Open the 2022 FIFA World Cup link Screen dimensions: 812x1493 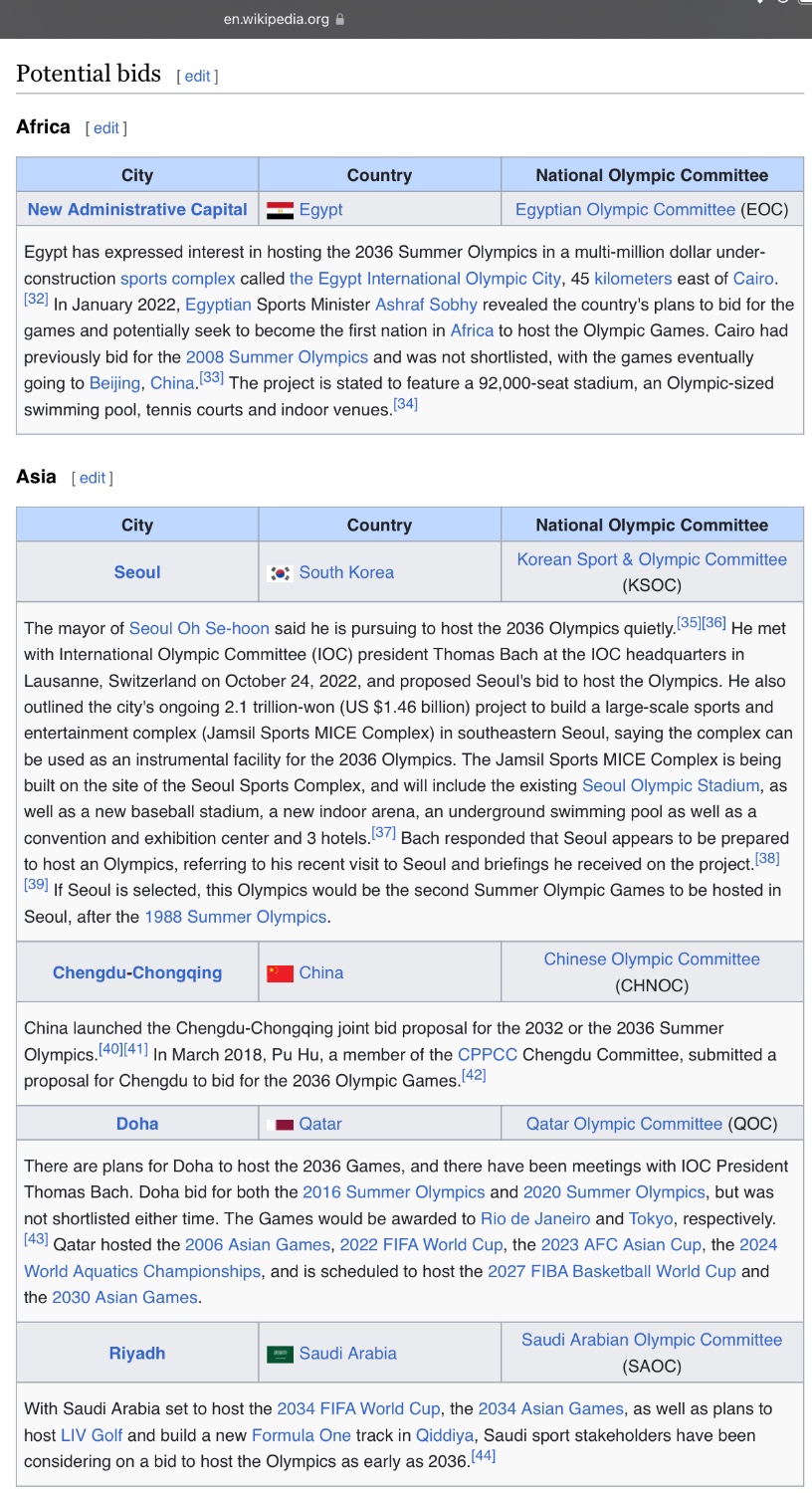[x=422, y=1244]
